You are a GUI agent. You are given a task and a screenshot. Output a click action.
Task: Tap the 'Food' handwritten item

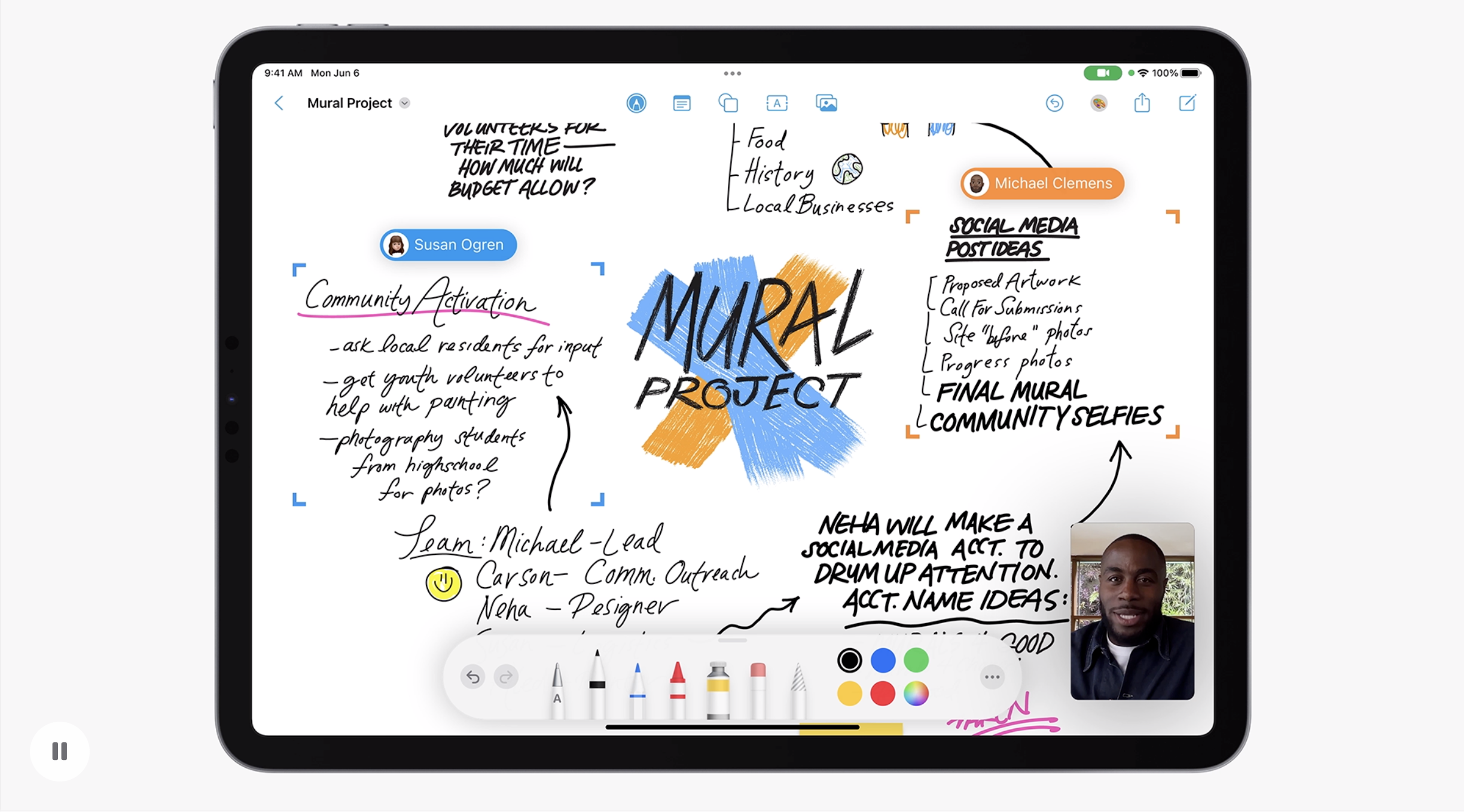(767, 140)
